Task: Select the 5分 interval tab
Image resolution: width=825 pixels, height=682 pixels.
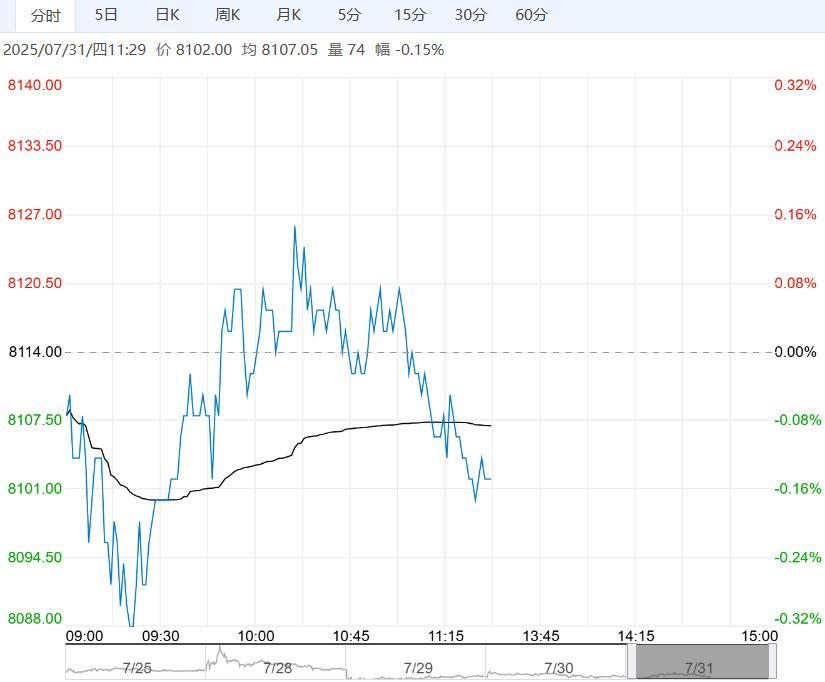Action: coord(349,15)
